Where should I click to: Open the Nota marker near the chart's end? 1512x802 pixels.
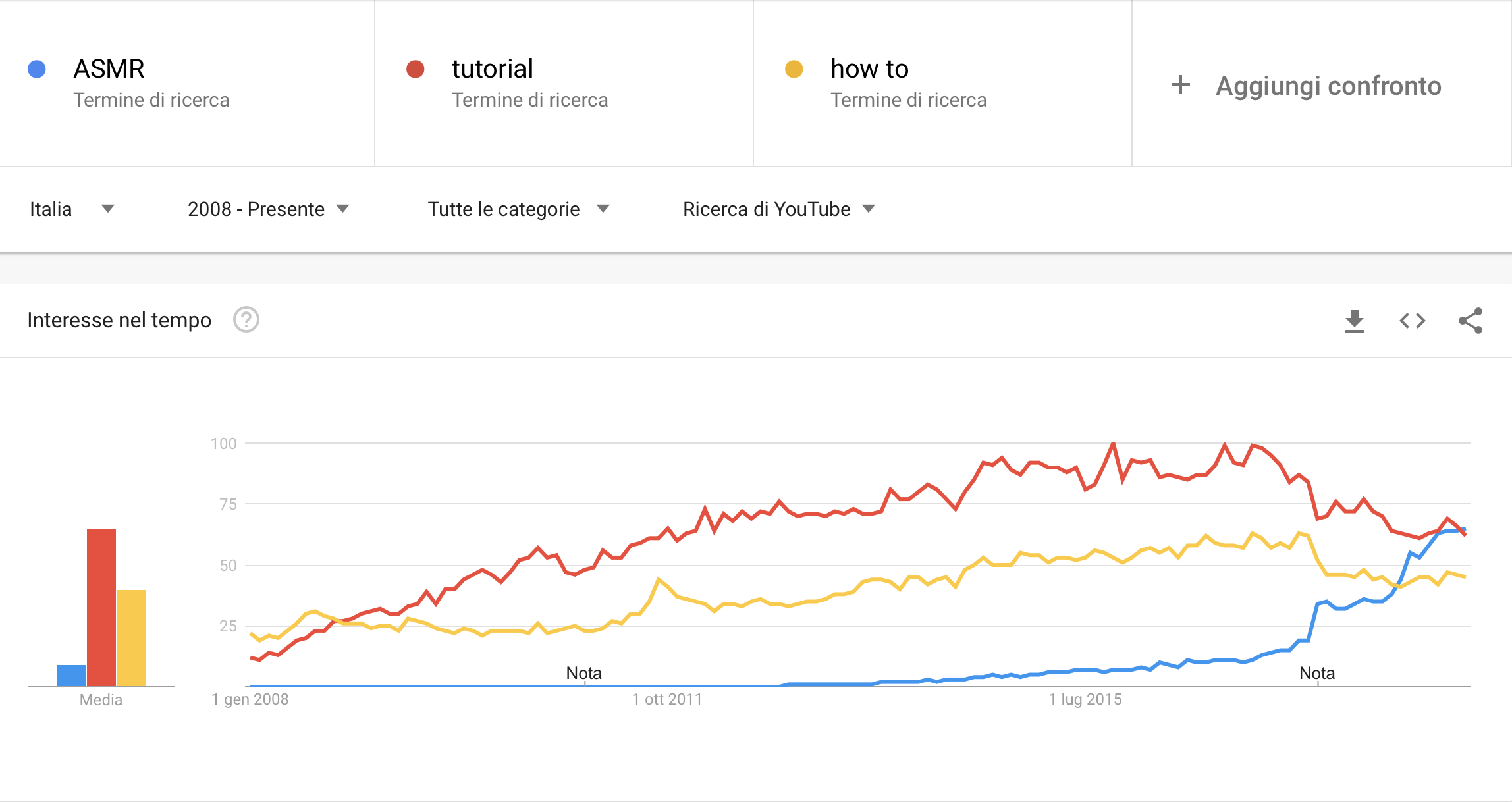(x=1317, y=673)
